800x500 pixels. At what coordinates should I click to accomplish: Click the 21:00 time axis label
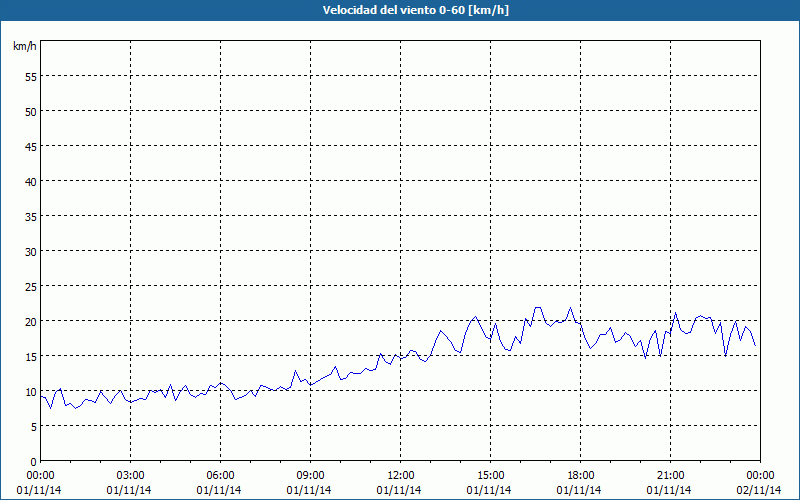coord(670,476)
